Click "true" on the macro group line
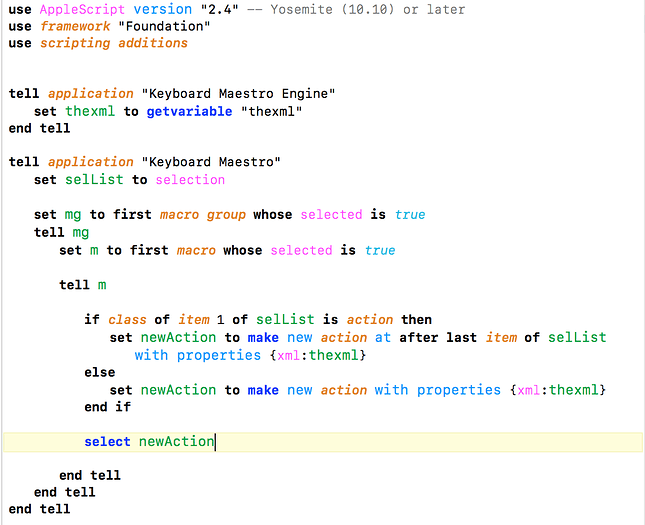This screenshot has width=645, height=525. 410,215
